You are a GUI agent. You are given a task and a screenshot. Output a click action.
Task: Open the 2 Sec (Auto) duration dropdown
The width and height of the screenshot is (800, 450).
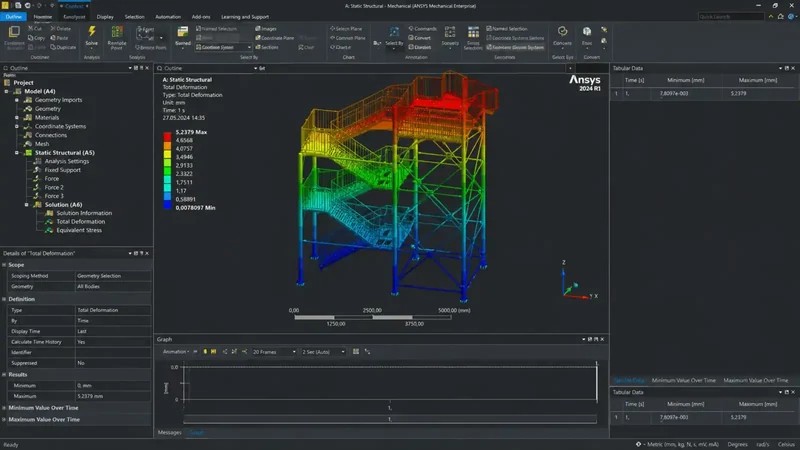(x=323, y=352)
